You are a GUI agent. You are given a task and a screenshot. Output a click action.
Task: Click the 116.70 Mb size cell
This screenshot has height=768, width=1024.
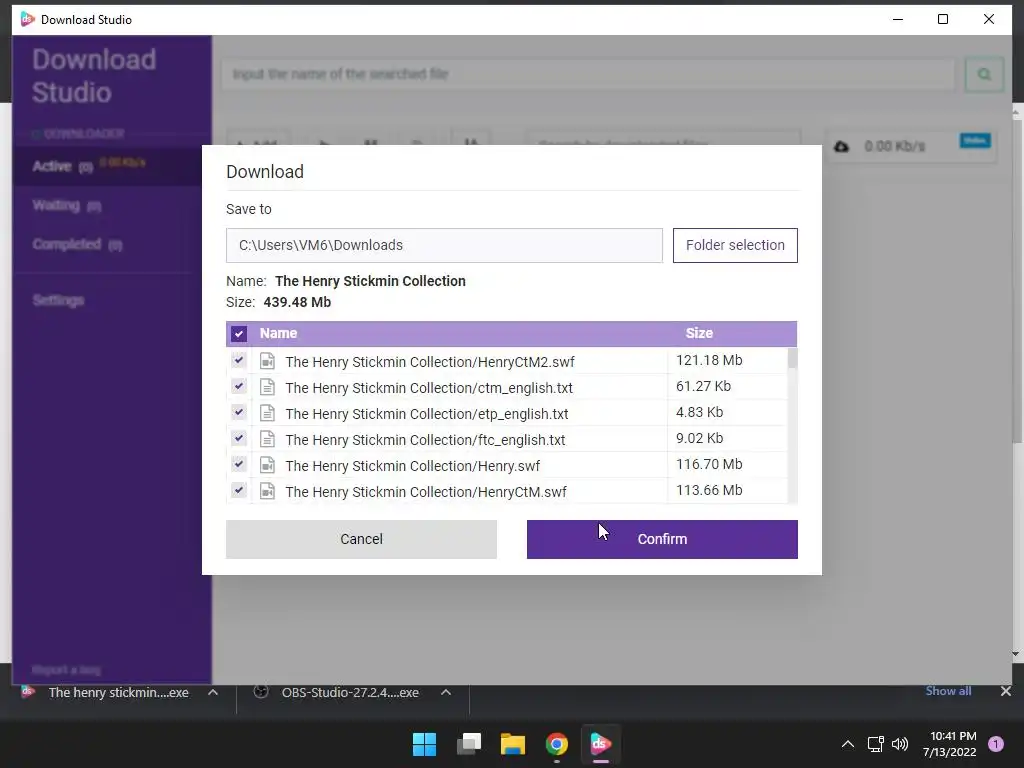709,465
